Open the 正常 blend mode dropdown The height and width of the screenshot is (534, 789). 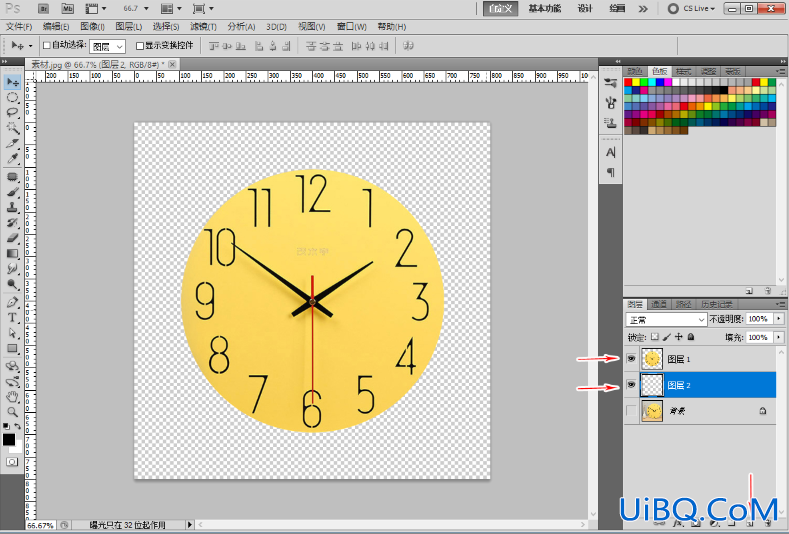point(666,320)
